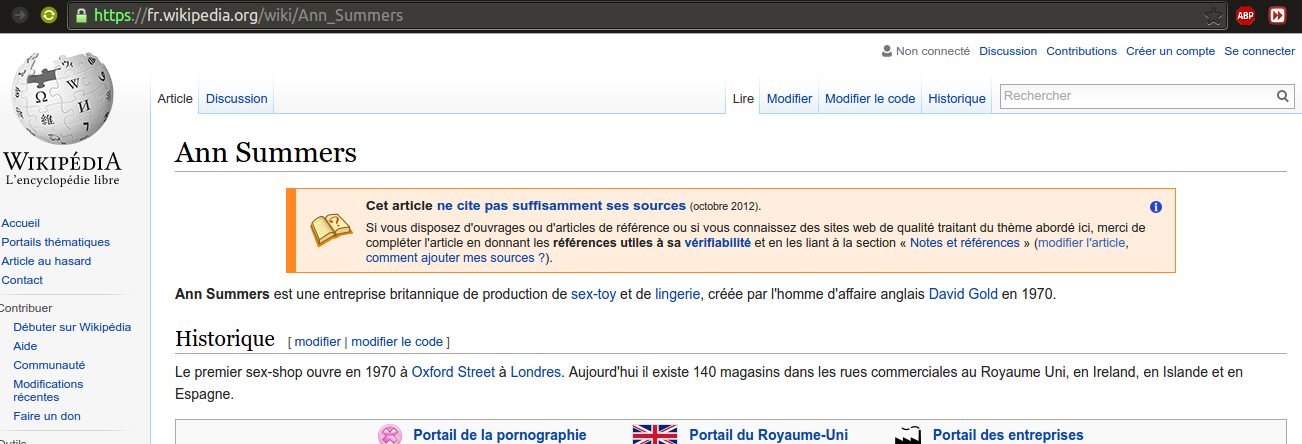Viewport: 1302px width, 444px height.
Task: Click Créer un compte link
Action: (1170, 51)
